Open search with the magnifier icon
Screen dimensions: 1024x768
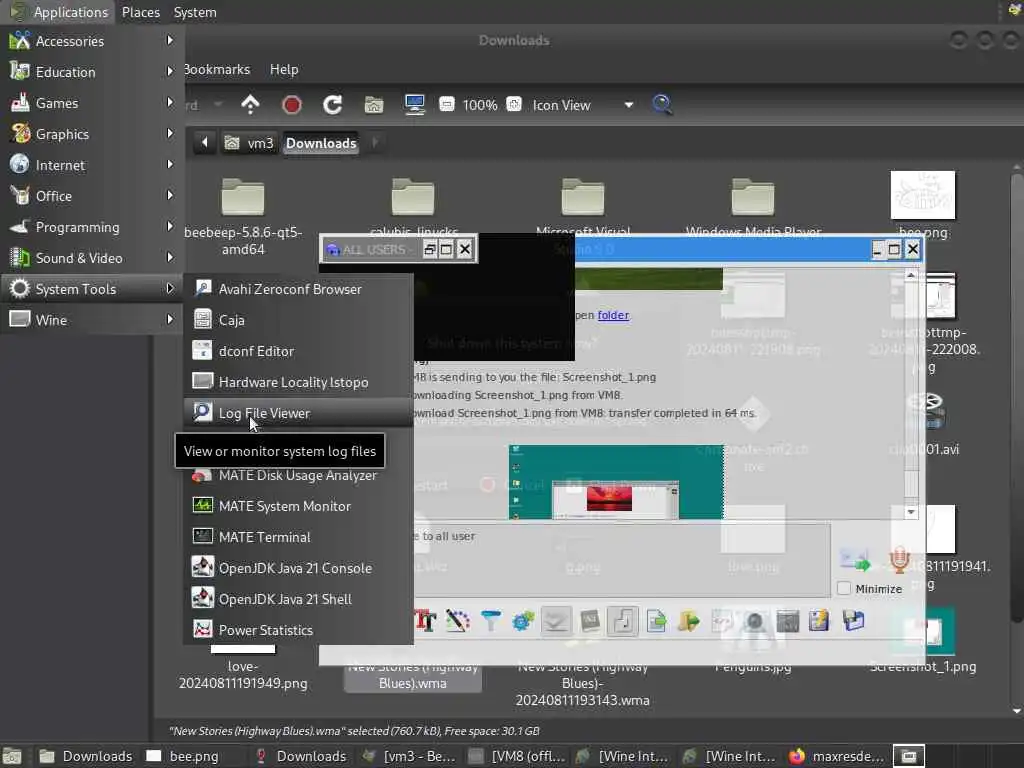(x=662, y=104)
